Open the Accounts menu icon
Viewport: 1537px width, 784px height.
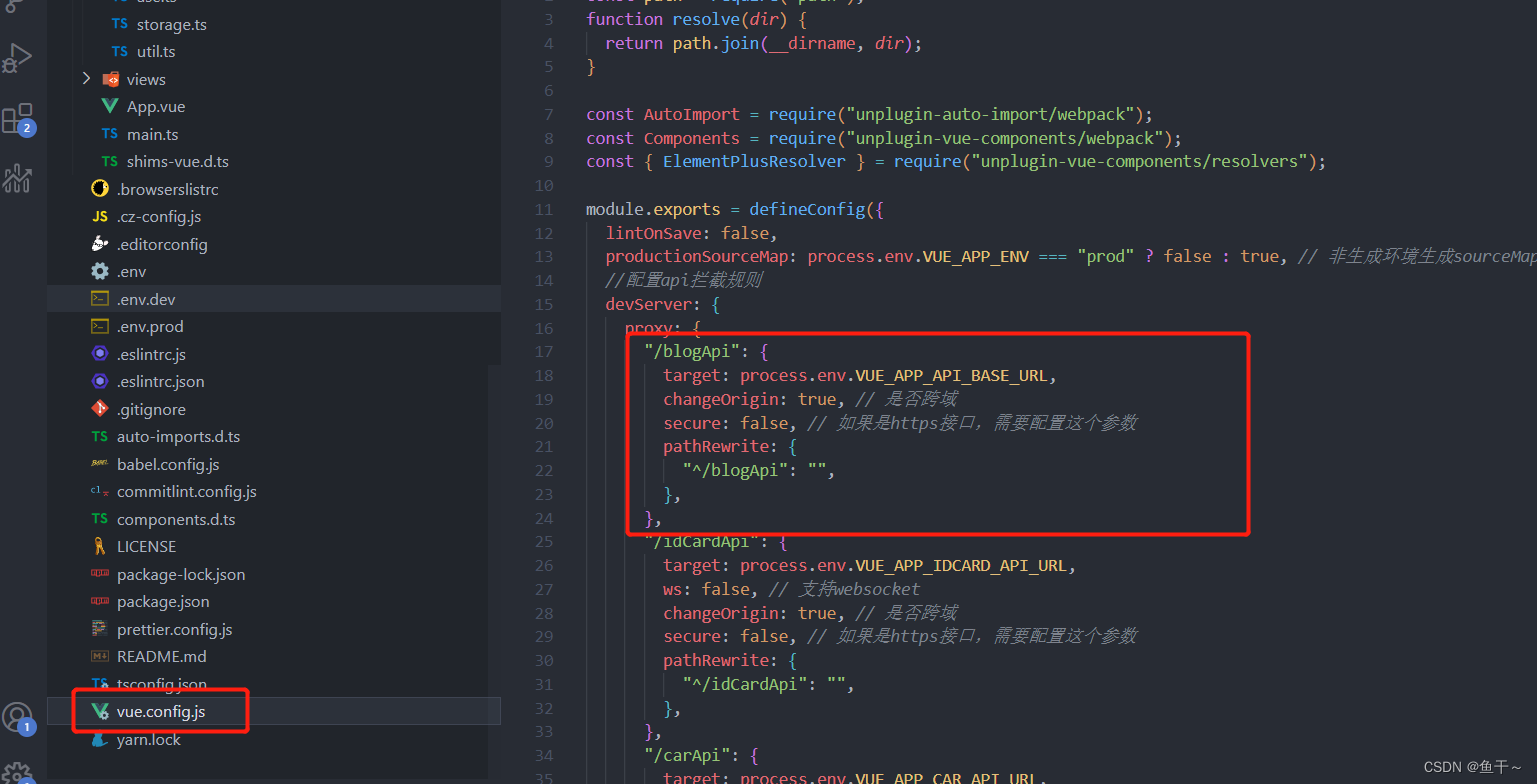click(18, 717)
